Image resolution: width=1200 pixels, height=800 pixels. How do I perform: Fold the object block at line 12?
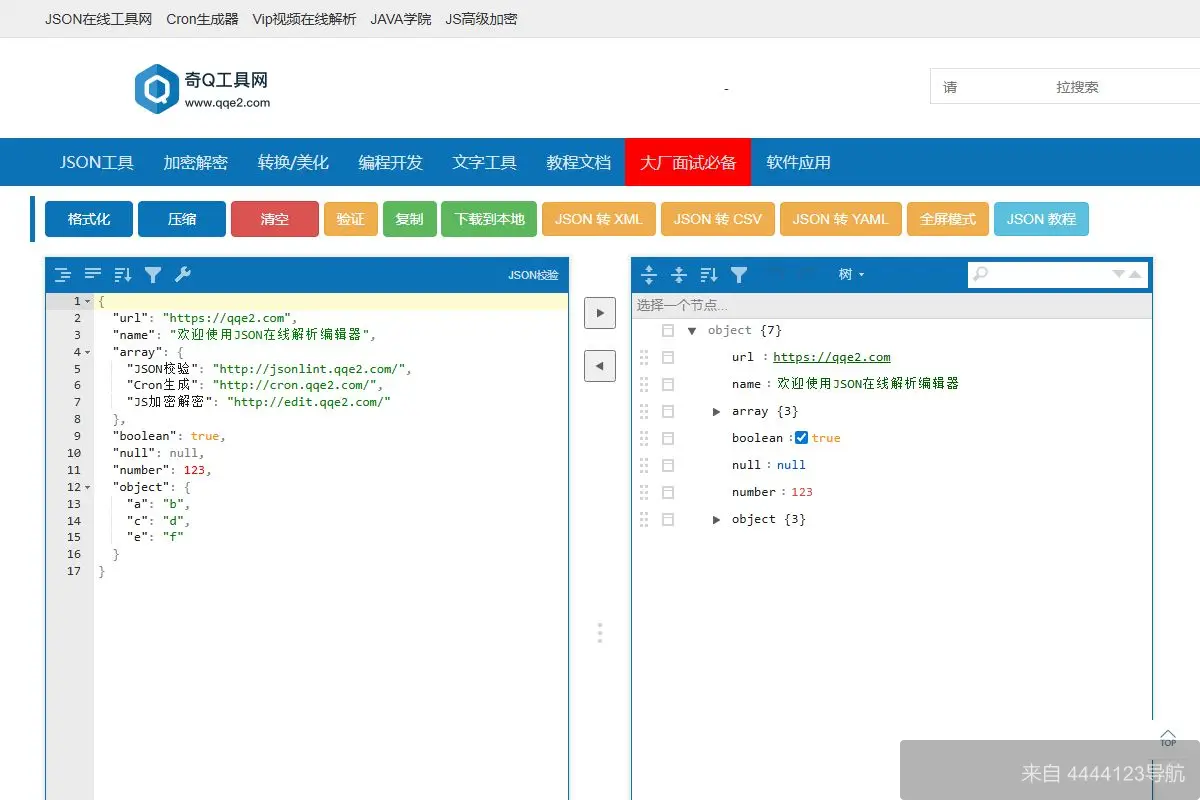click(x=88, y=487)
